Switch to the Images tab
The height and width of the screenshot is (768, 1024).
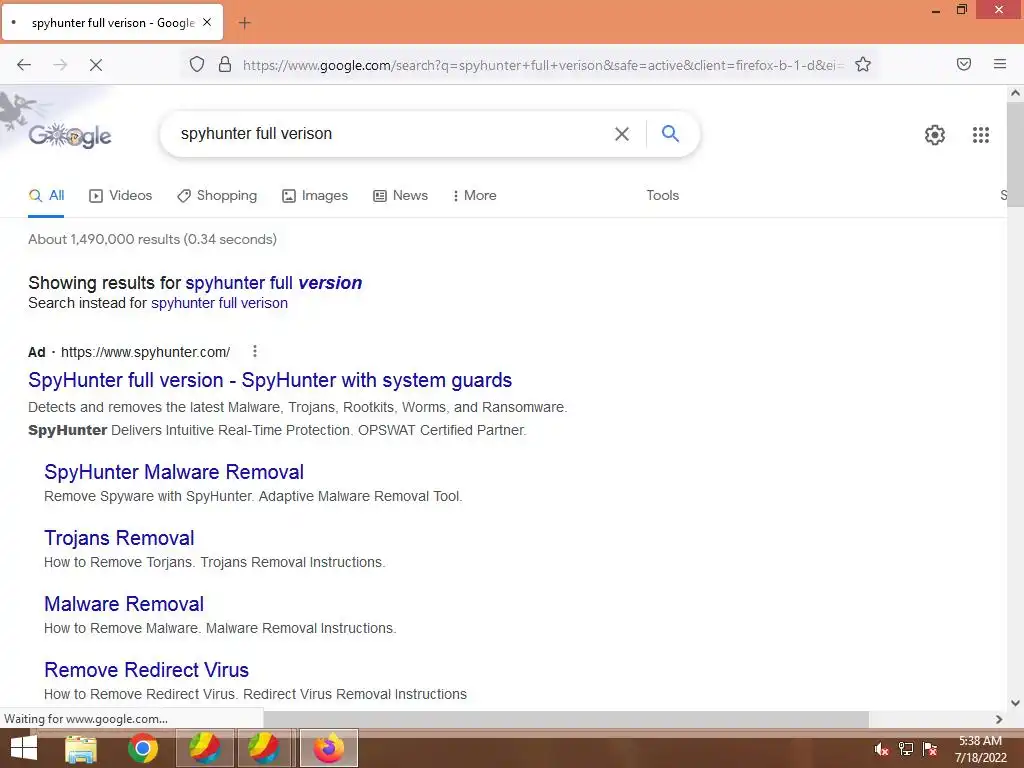coord(315,195)
